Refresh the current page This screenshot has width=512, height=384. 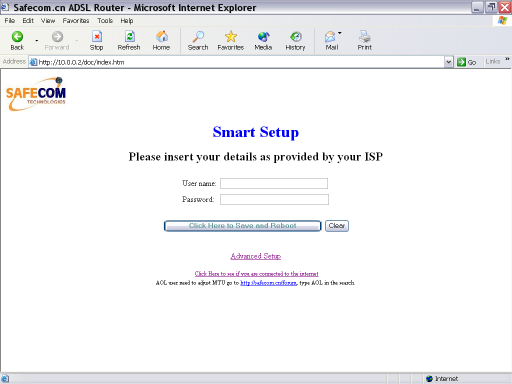point(129,36)
